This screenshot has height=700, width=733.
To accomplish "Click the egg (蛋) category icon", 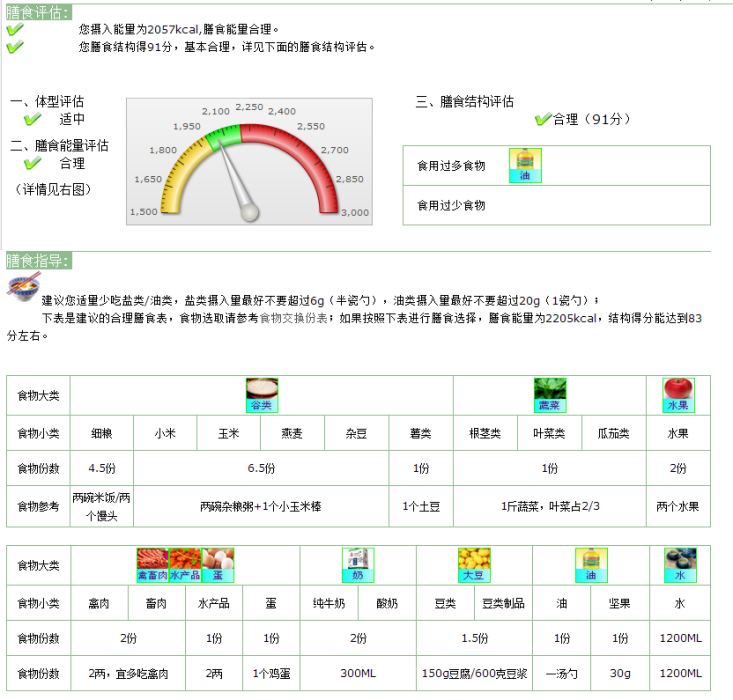I will 218,565.
